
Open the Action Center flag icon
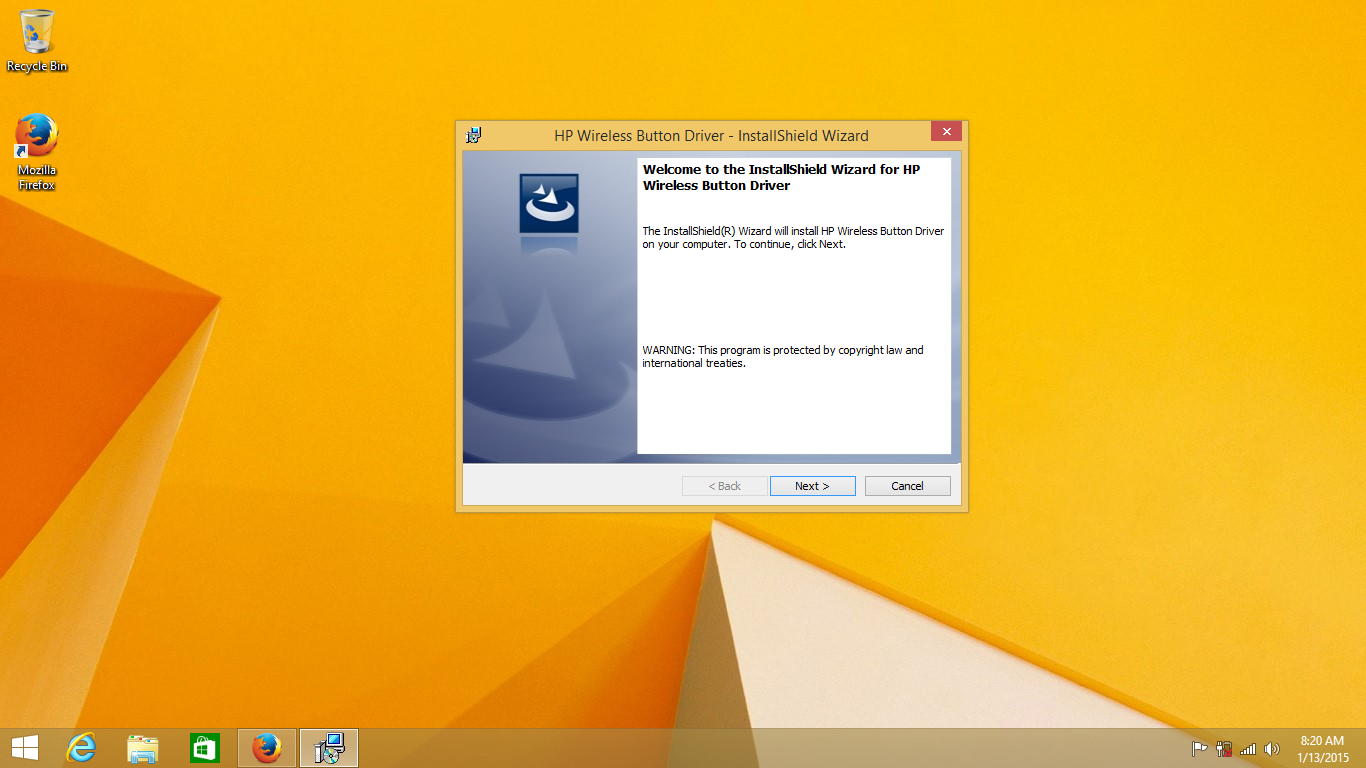[1199, 748]
